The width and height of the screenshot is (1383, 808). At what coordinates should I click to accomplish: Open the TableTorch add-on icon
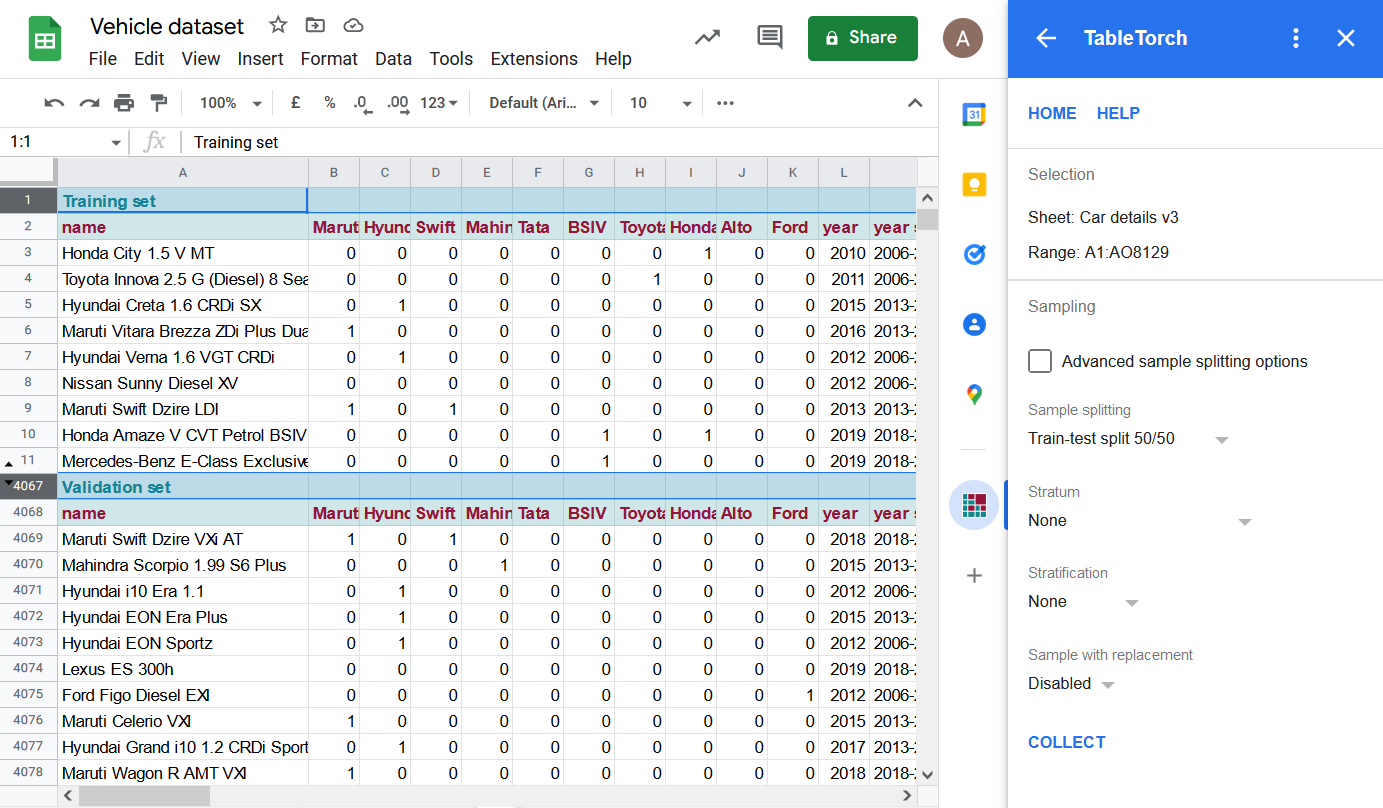[974, 505]
